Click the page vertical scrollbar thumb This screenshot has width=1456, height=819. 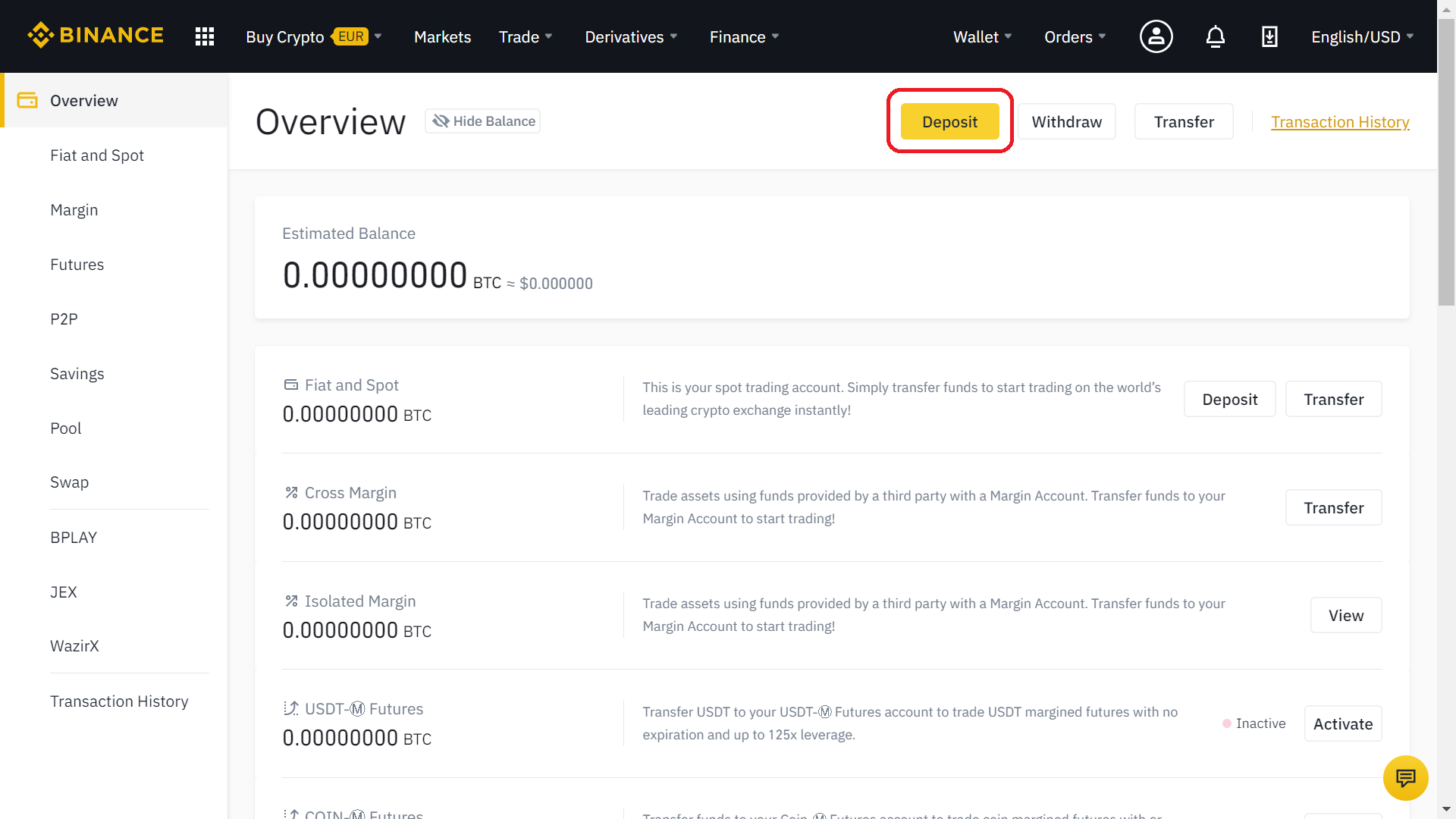1446,163
